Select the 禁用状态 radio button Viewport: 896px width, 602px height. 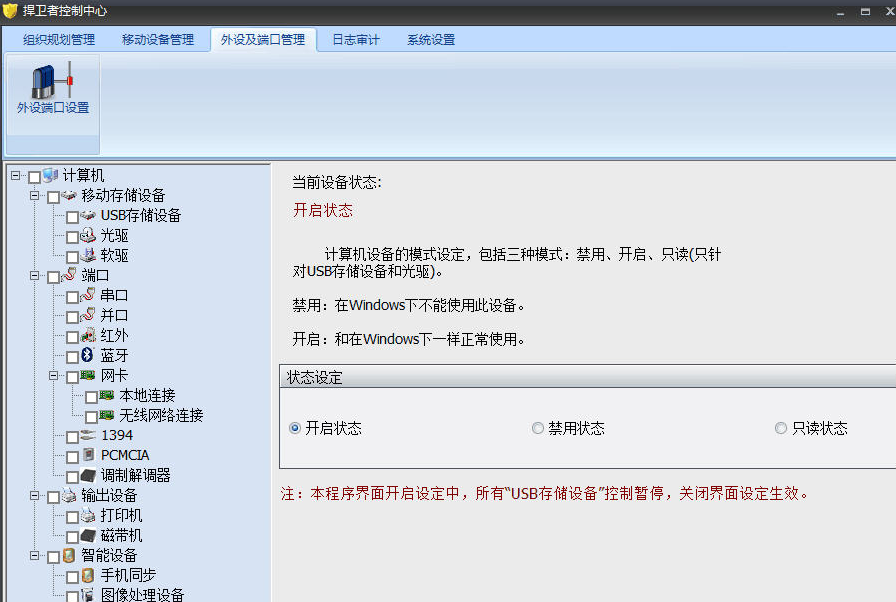tap(538, 427)
